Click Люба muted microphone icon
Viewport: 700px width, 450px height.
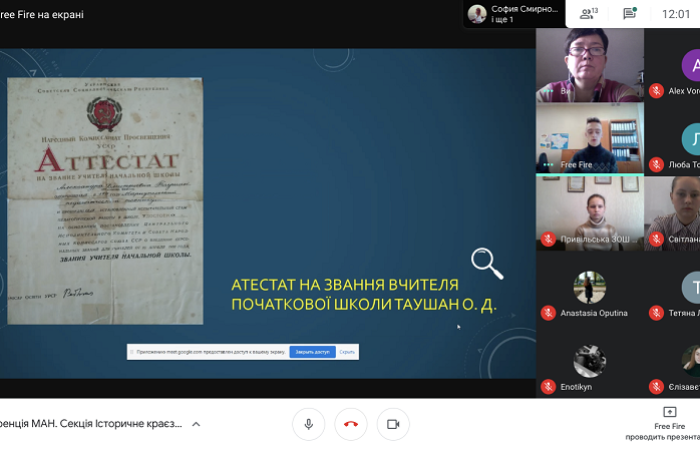pos(656,164)
